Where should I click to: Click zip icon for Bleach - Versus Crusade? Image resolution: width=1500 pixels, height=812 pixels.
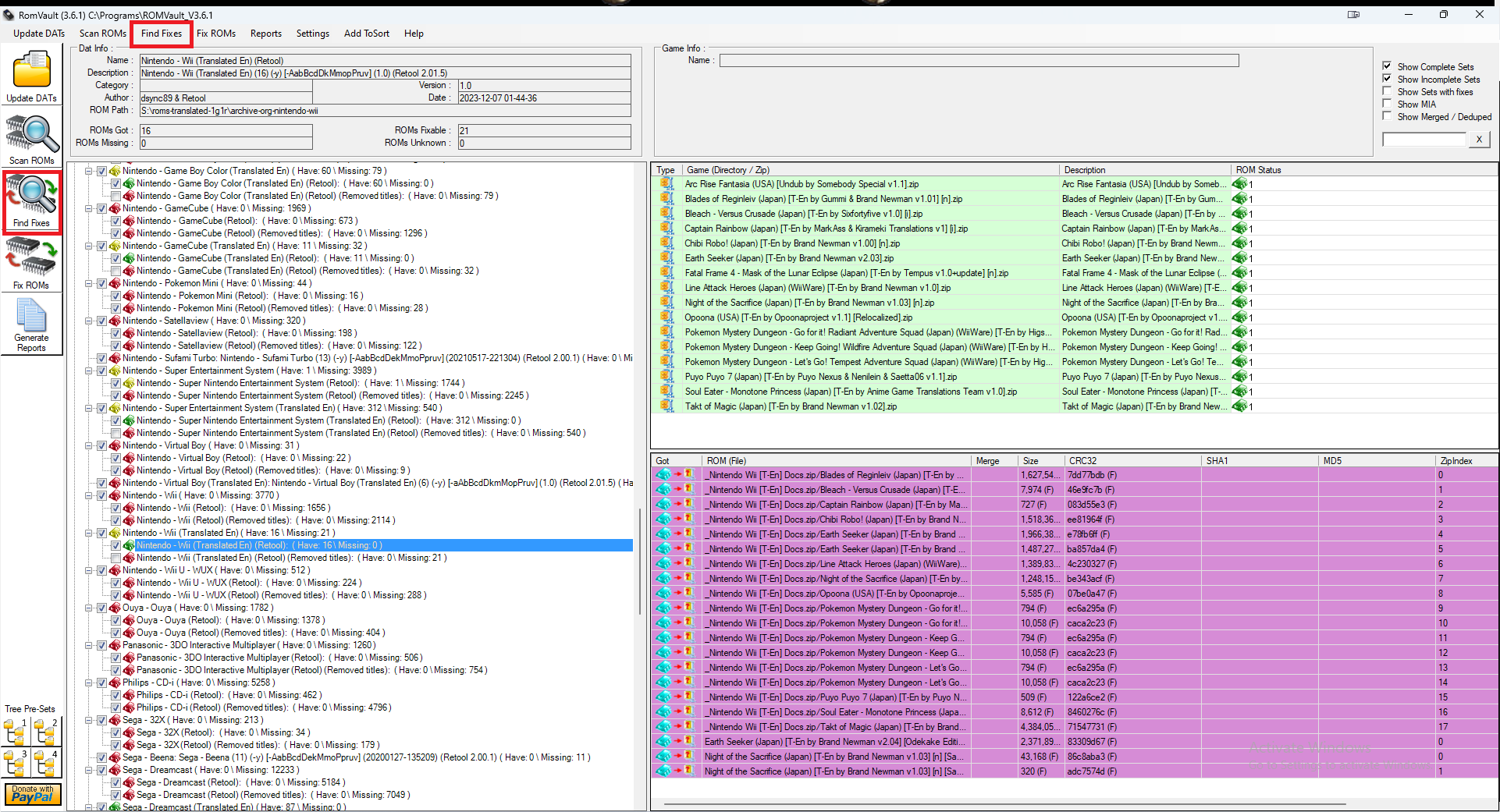(666, 214)
